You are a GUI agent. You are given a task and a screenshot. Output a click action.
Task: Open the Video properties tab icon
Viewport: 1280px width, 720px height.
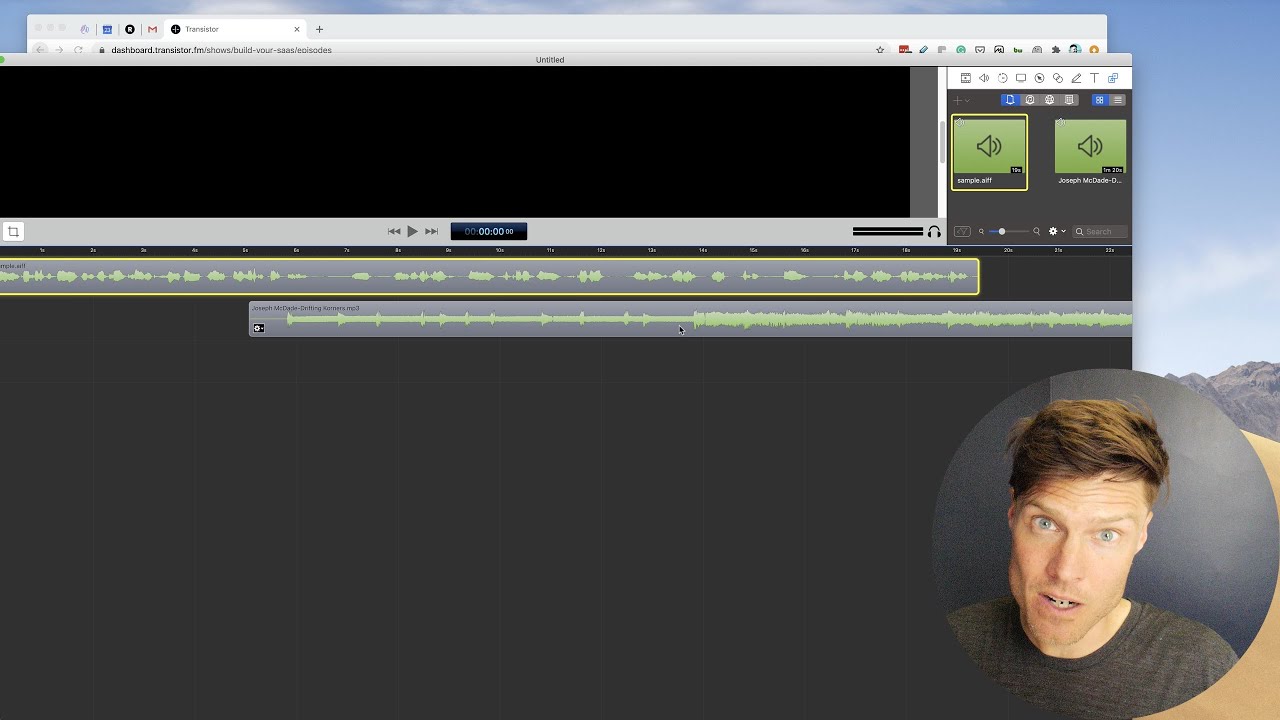tap(965, 78)
